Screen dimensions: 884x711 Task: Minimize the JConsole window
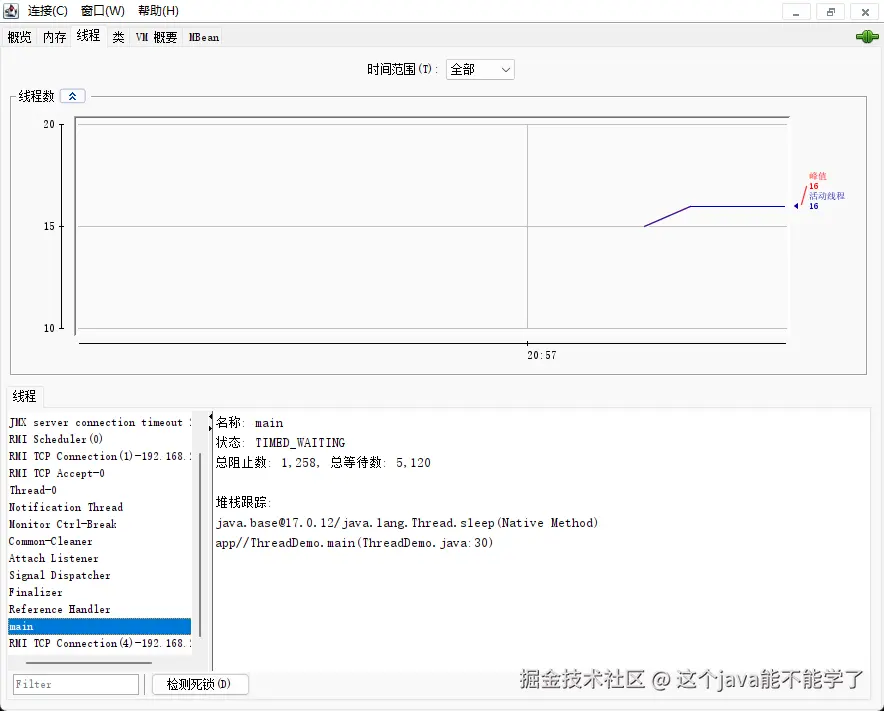[x=796, y=12]
